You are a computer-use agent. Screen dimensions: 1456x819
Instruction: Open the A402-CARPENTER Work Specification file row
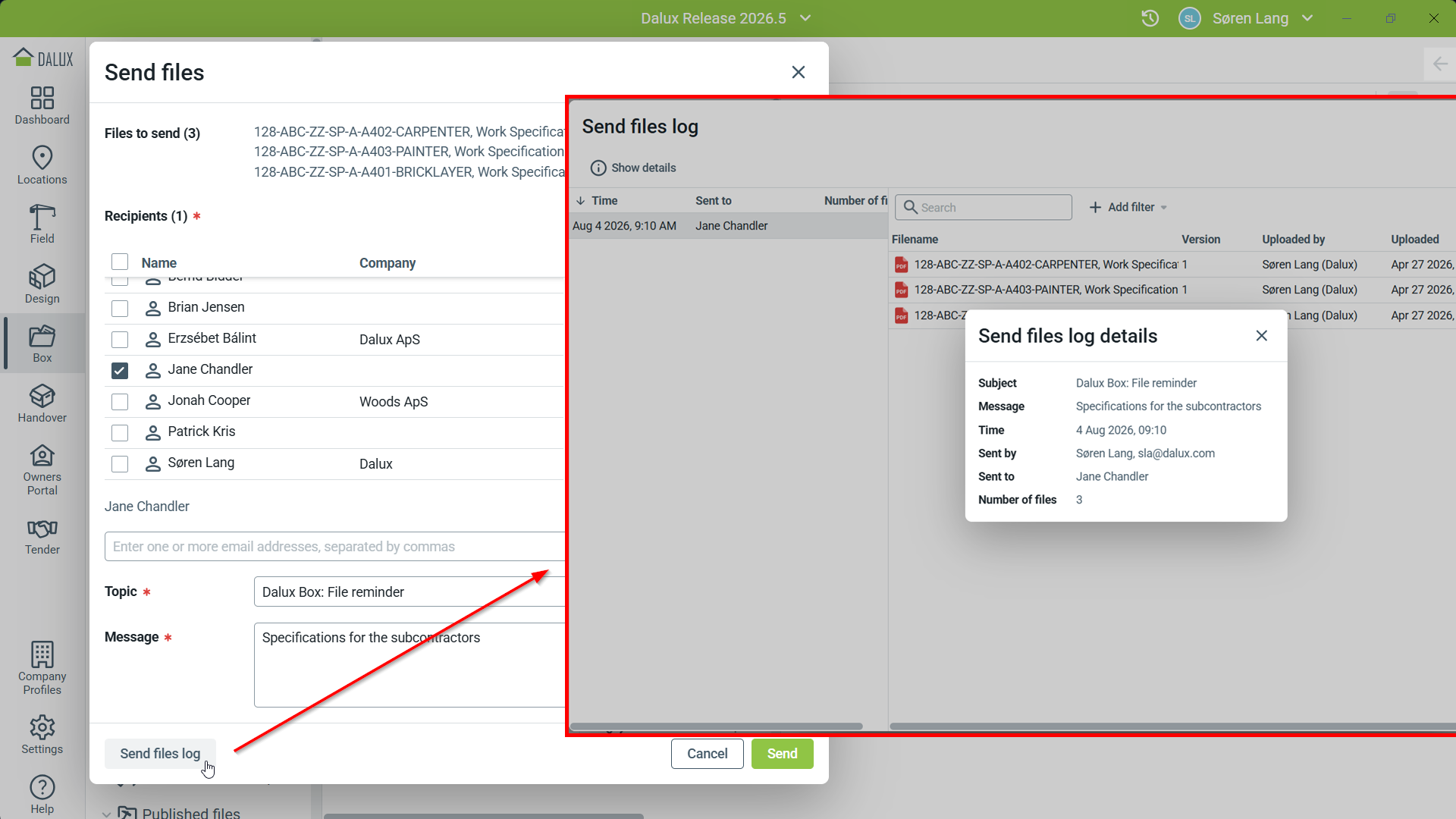[x=1172, y=265]
